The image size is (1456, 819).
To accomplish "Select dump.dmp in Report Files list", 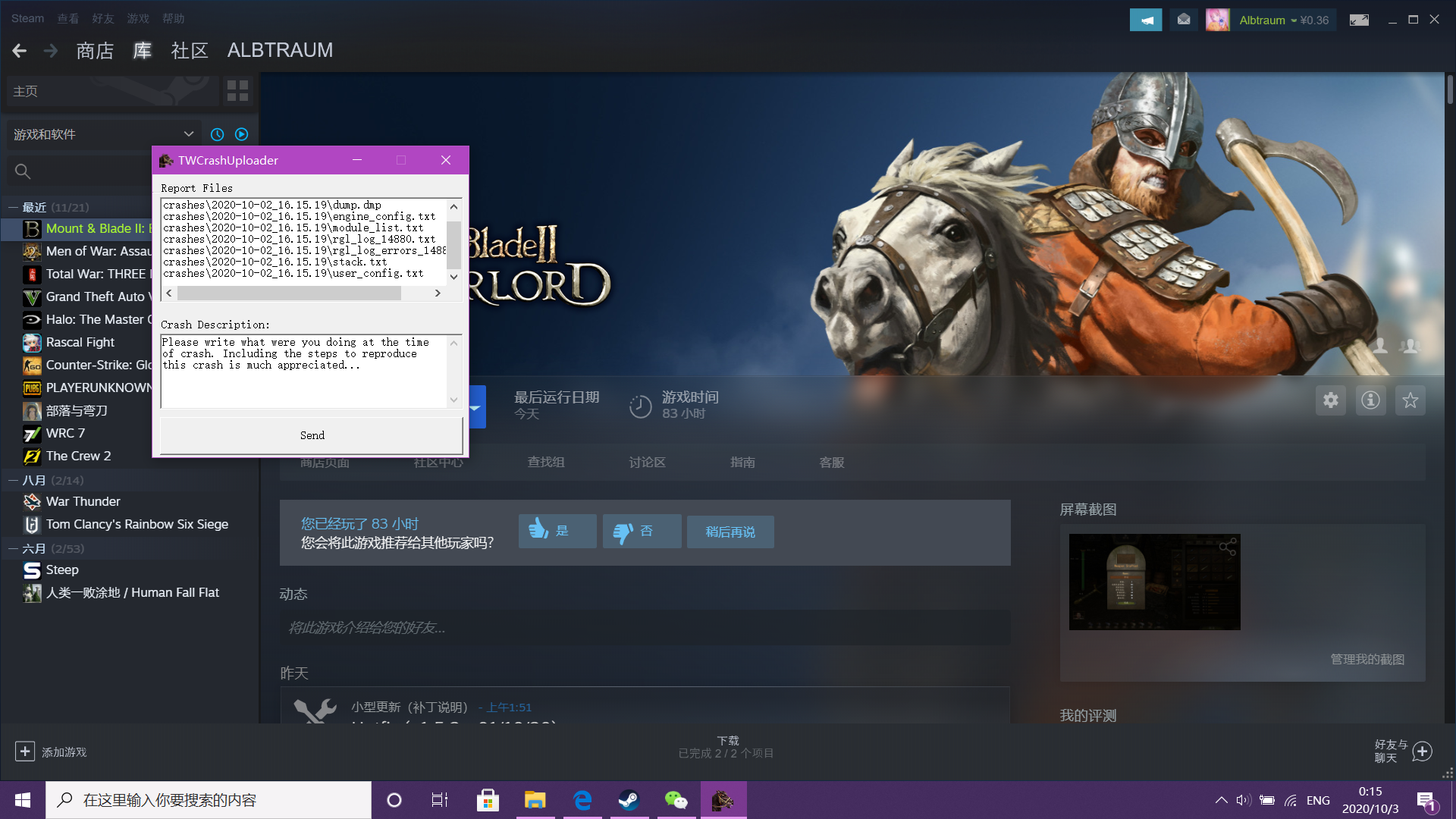I will point(272,205).
